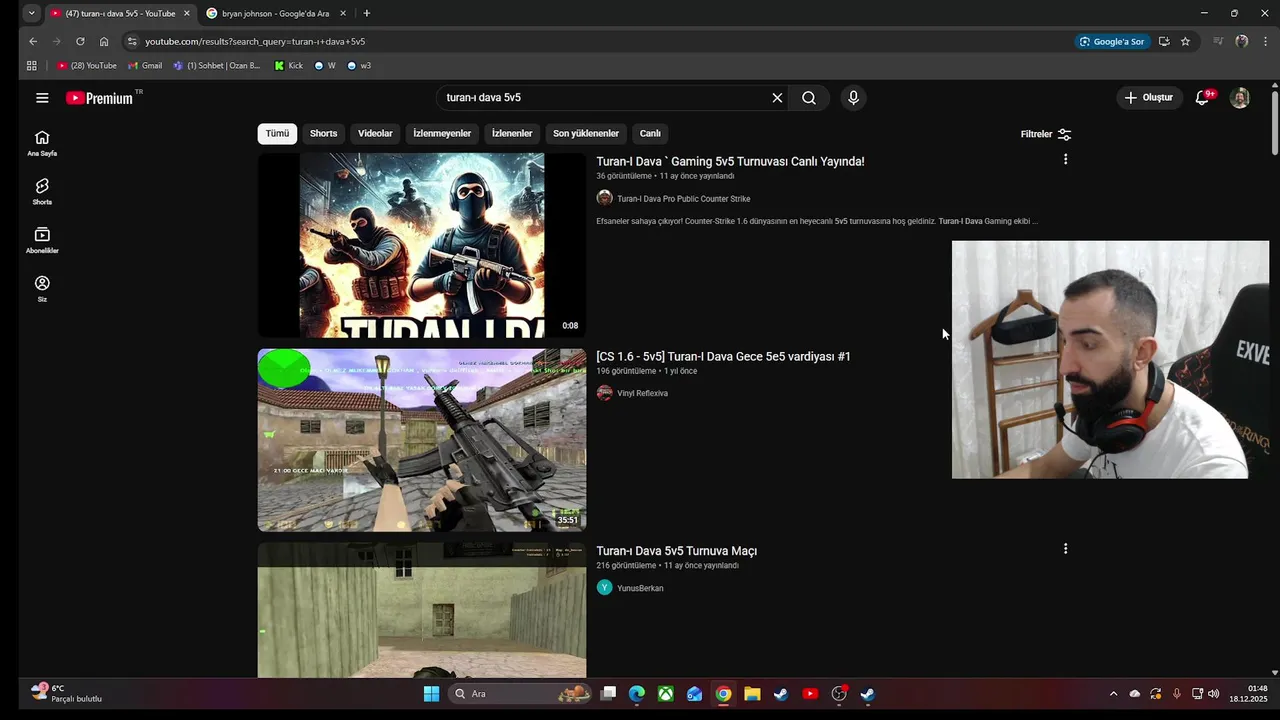Start voice search with microphone
This screenshot has width=1280, height=720.
point(853,98)
